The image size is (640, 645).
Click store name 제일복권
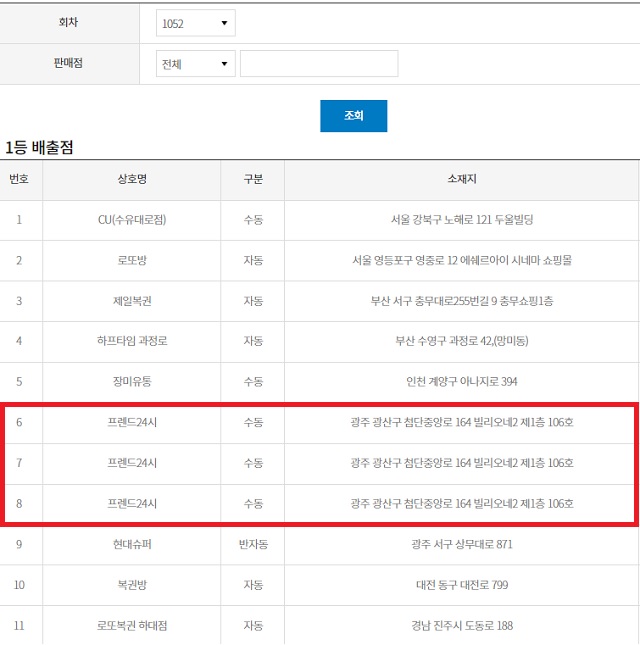132,301
